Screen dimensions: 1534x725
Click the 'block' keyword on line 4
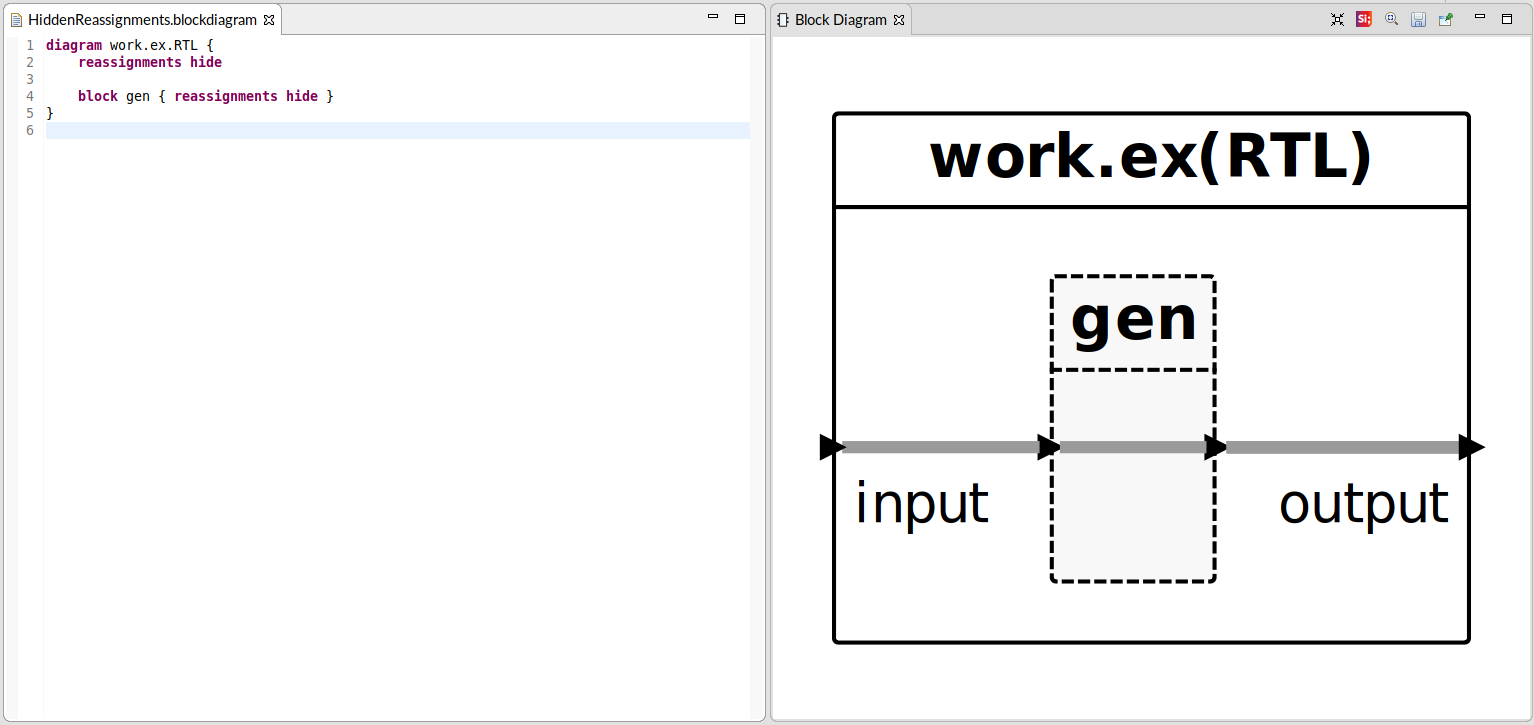pos(98,96)
